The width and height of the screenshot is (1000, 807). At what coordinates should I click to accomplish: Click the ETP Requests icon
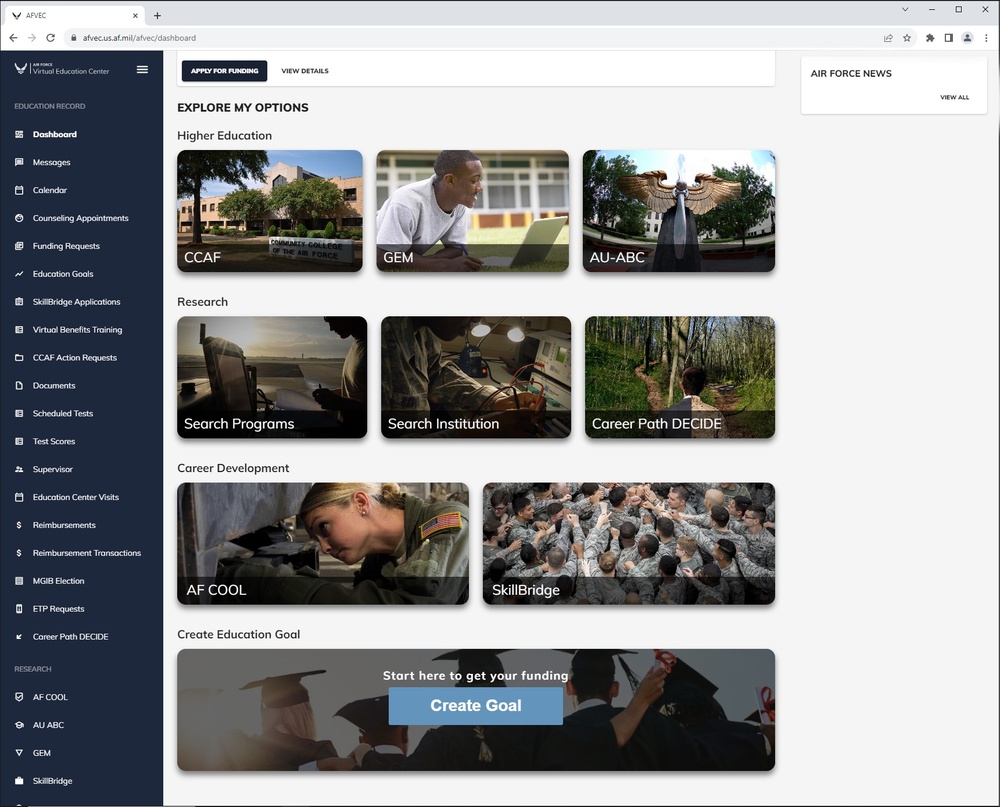19,609
